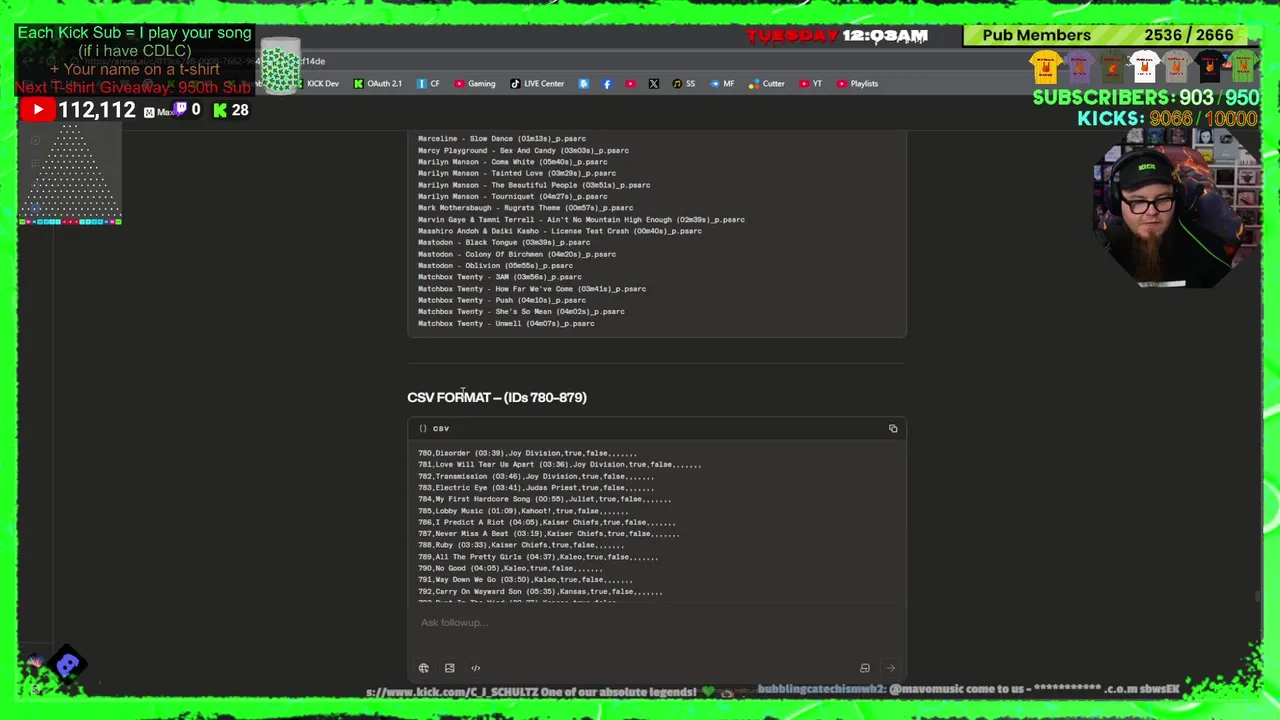The image size is (1280, 720).
Task: Select Marilyn Manson - The Beautiful People line
Action: point(534,185)
